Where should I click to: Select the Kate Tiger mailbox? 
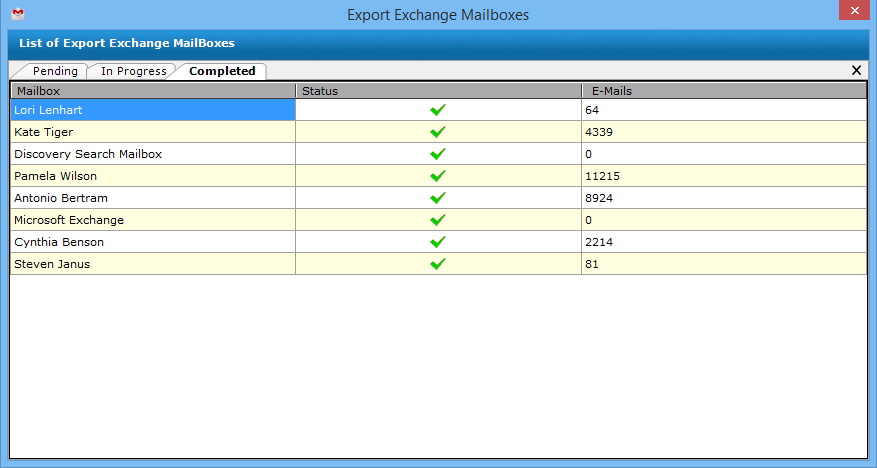(153, 132)
